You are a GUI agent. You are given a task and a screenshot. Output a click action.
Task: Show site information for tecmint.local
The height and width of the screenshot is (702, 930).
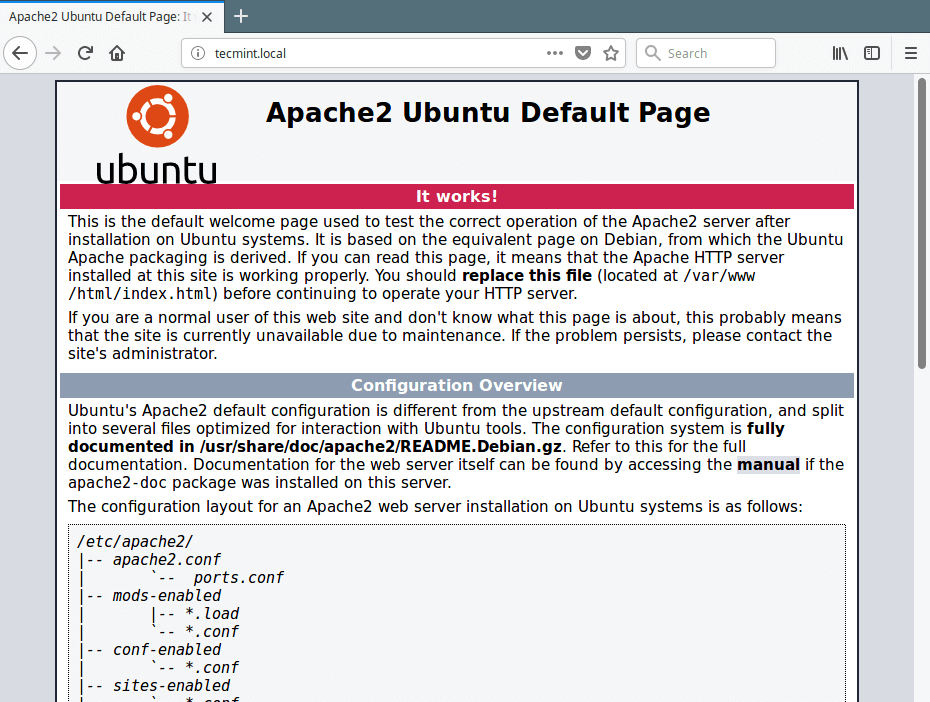pos(197,53)
